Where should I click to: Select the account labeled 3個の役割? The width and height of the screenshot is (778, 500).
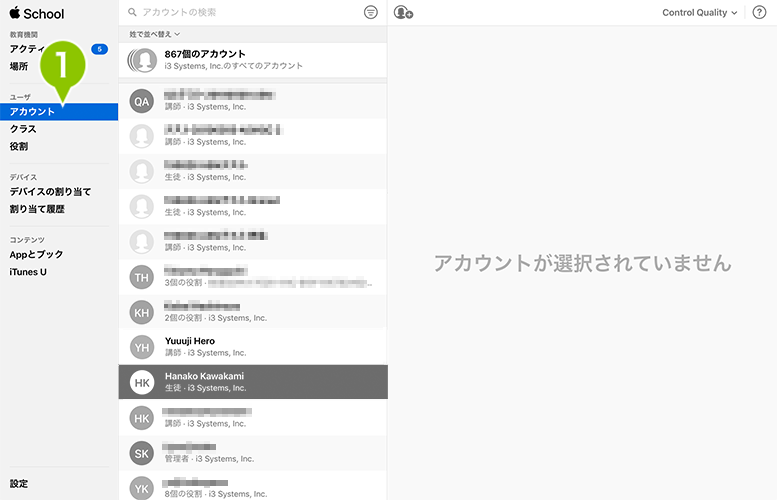click(x=253, y=277)
